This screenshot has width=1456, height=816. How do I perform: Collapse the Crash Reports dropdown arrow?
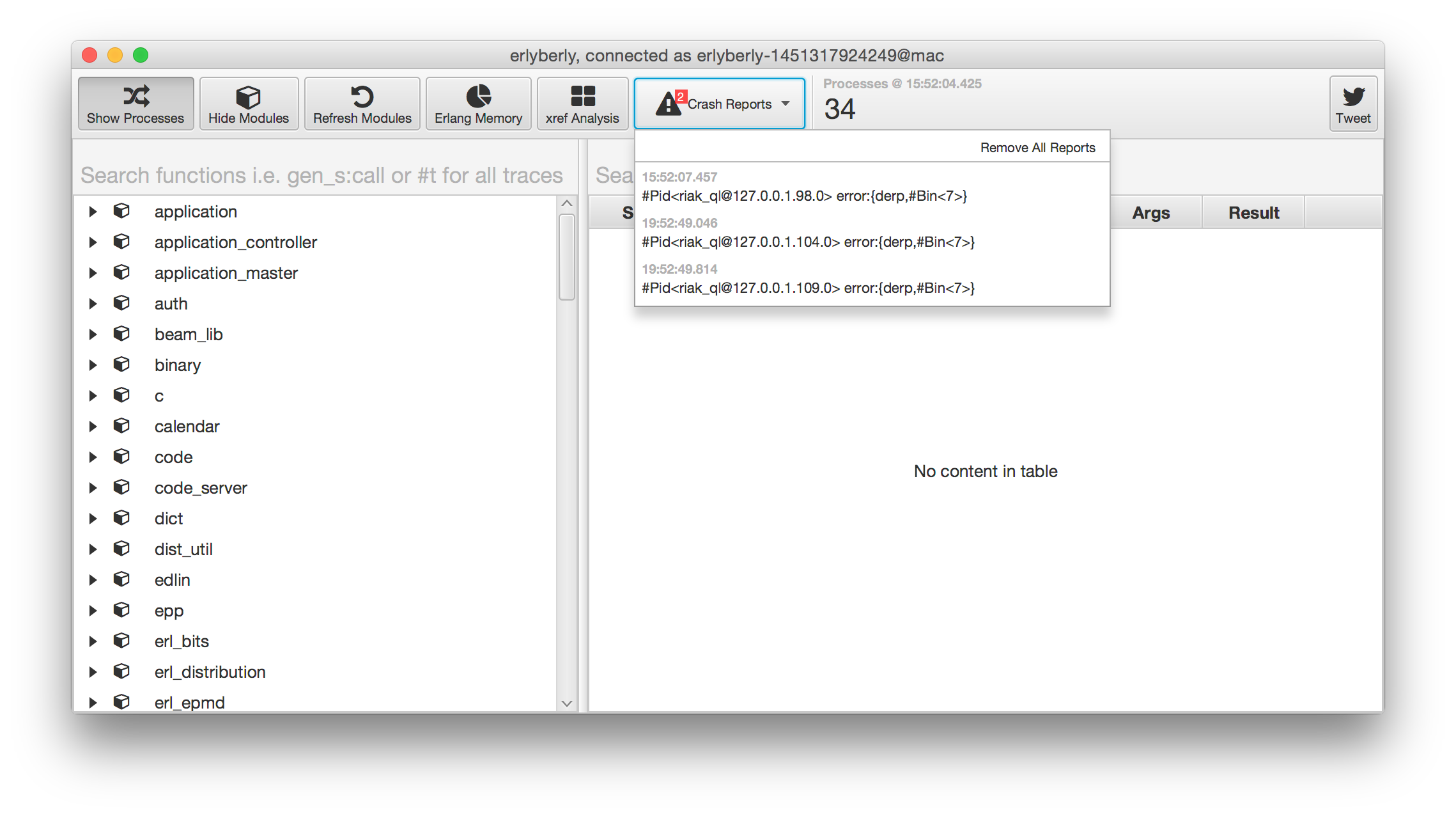(x=786, y=104)
